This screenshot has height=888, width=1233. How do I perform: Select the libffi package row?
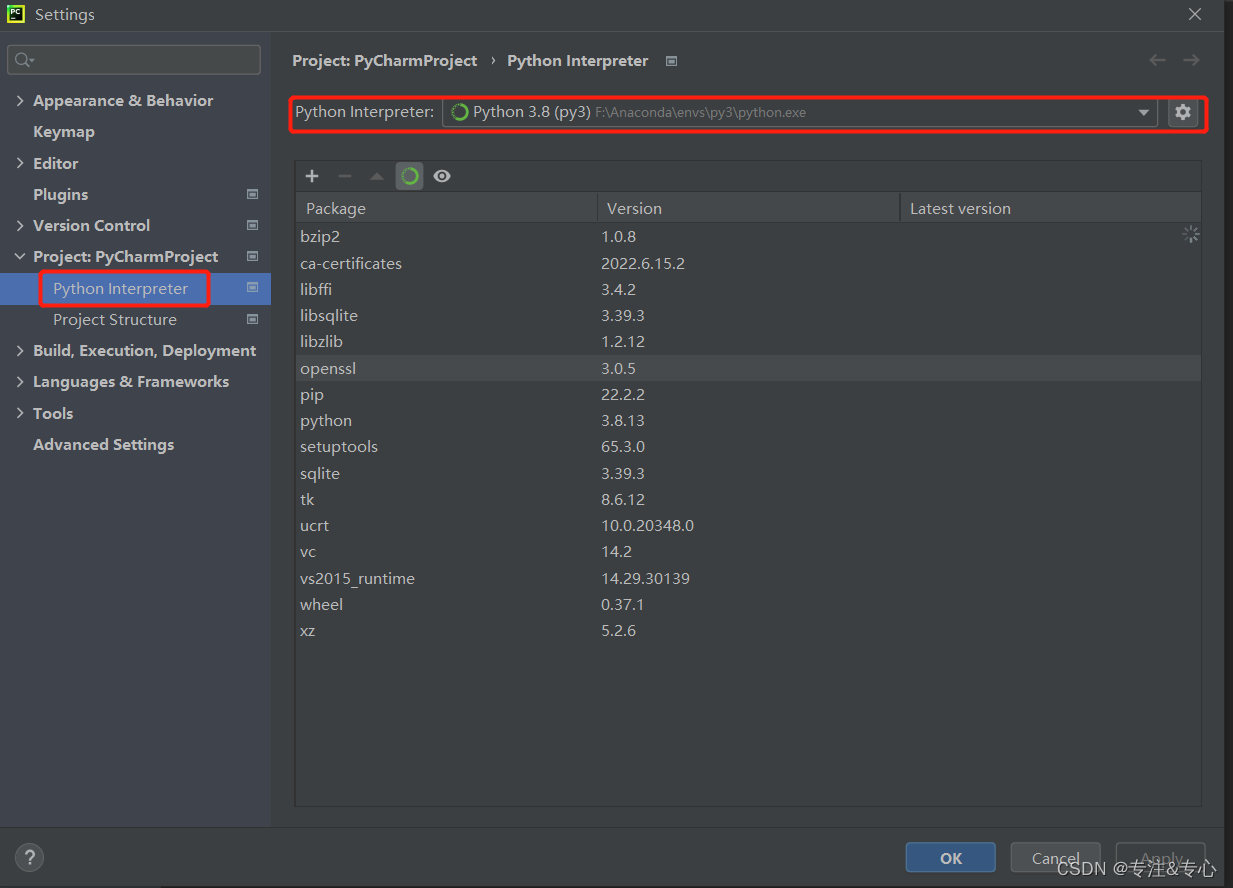click(x=748, y=289)
